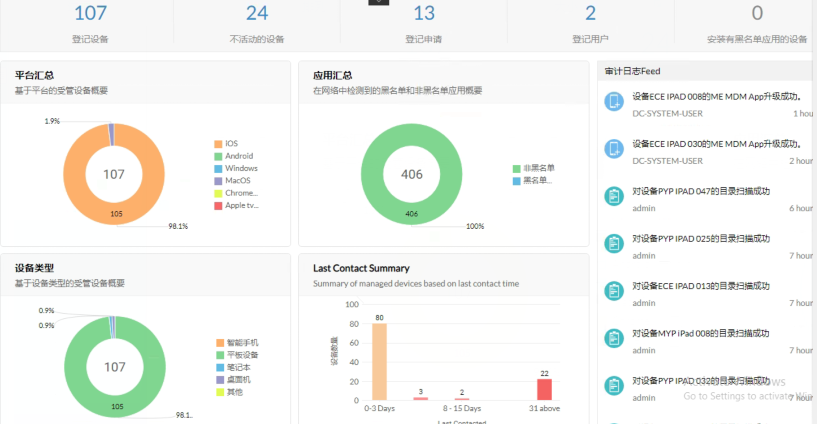Toggle Apple tv legend in platform summary chart
The height and width of the screenshot is (424, 817).
pyautogui.click(x=237, y=206)
